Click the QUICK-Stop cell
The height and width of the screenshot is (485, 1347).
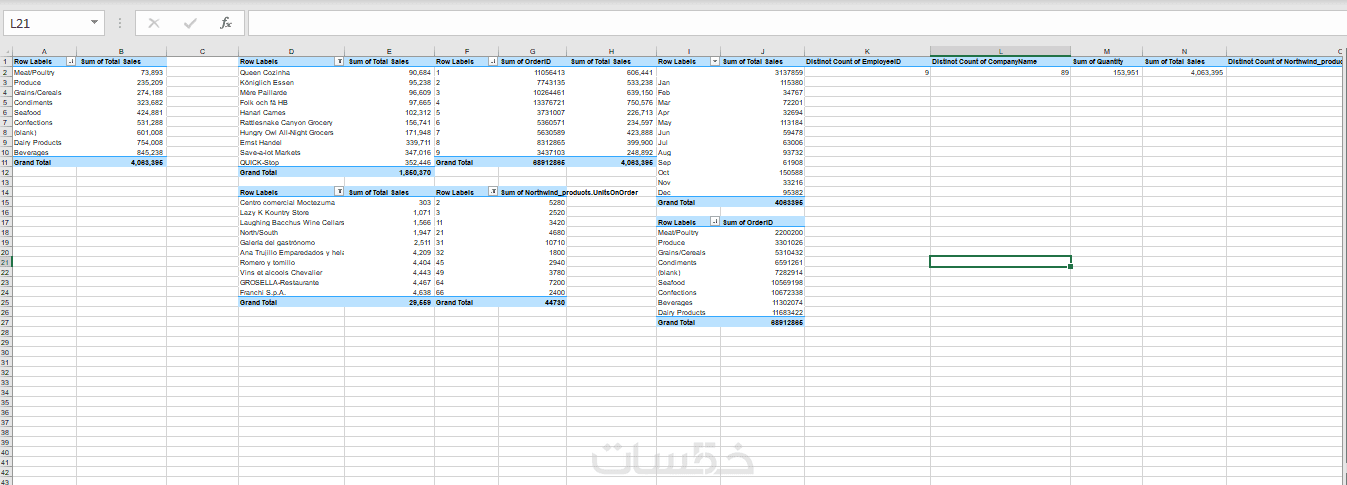point(291,162)
